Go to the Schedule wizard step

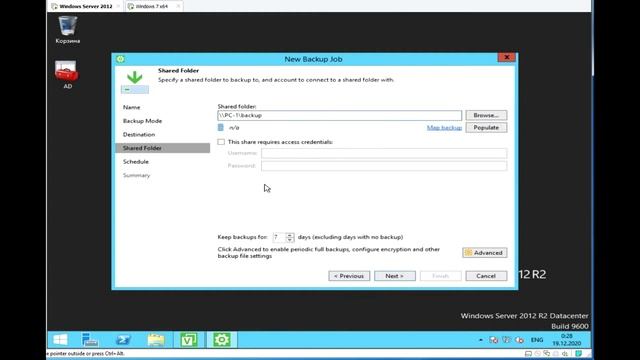coord(136,162)
